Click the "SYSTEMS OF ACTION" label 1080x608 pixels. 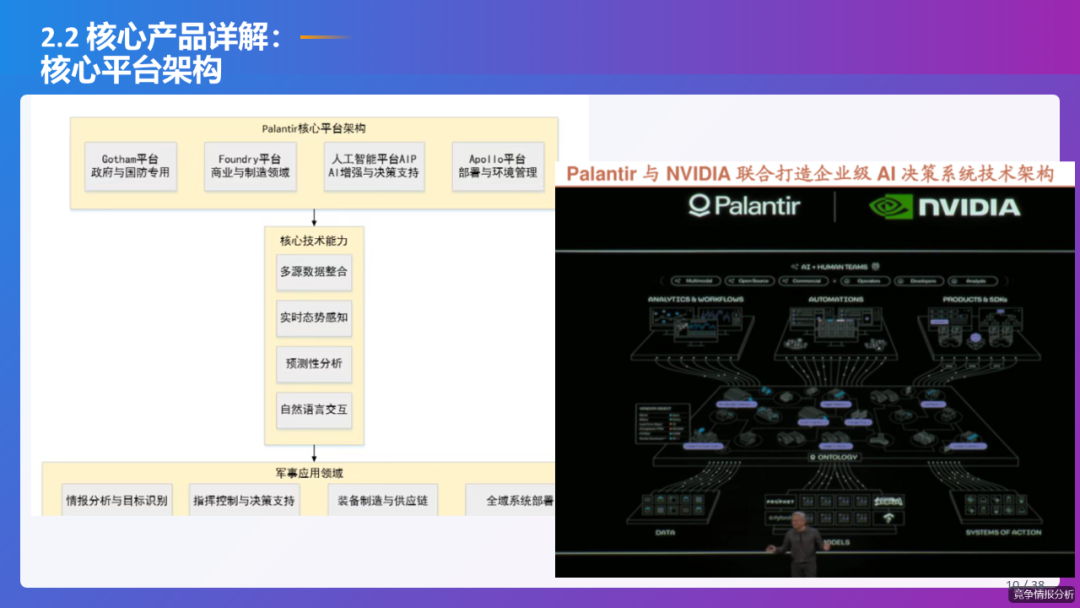click(1004, 532)
